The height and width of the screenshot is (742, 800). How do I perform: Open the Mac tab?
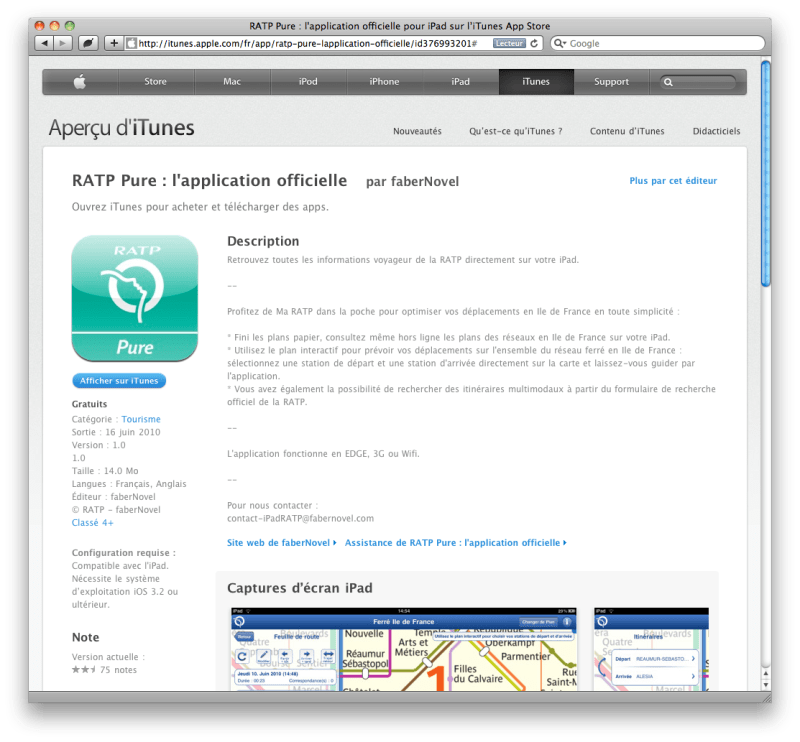point(232,82)
